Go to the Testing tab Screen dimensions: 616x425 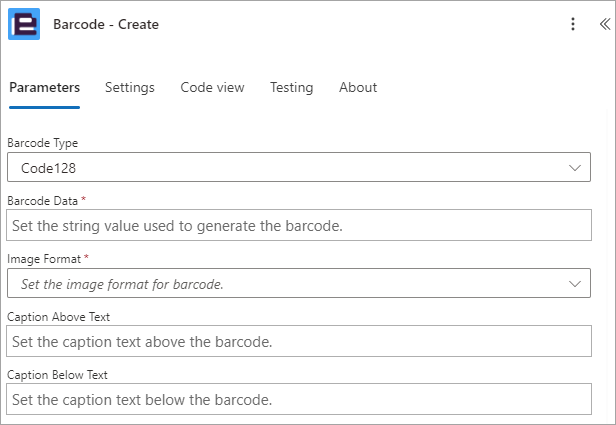coord(292,87)
